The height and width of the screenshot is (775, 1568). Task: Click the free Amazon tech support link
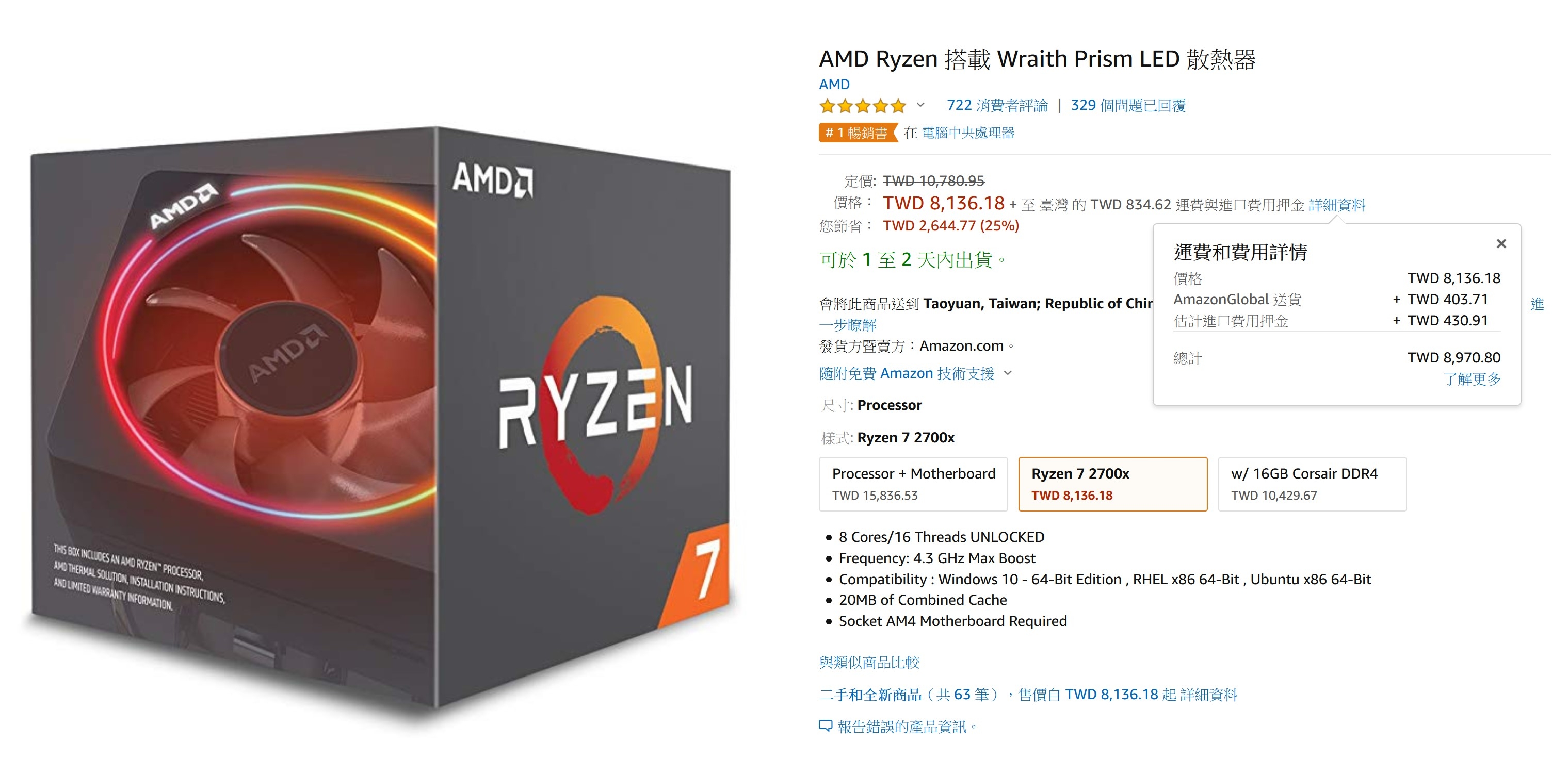(x=907, y=373)
